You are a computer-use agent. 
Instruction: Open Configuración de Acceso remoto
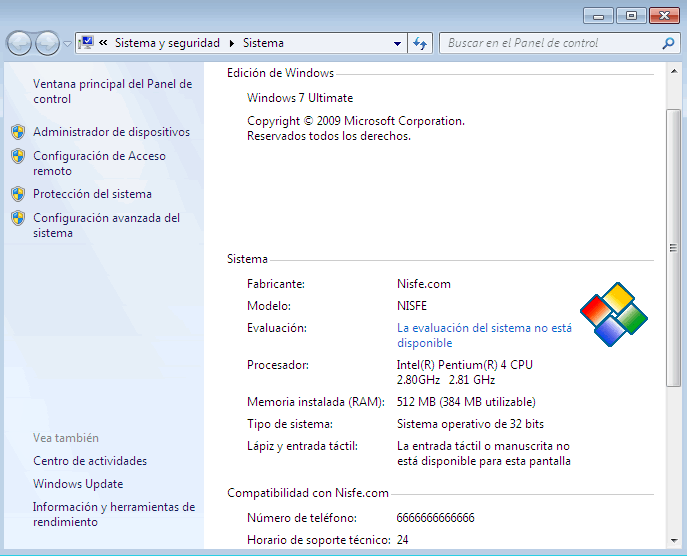(99, 163)
